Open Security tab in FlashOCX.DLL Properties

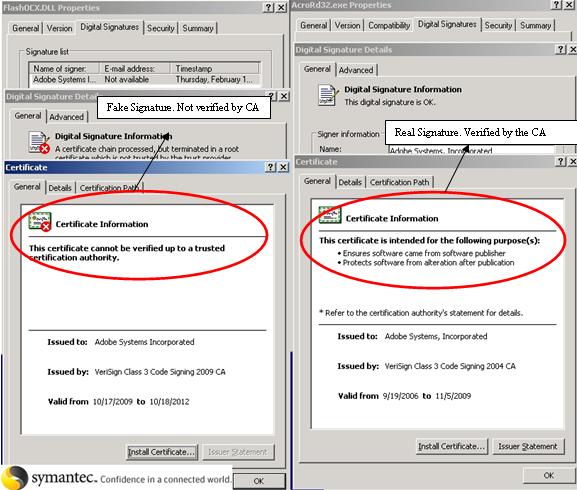click(160, 28)
